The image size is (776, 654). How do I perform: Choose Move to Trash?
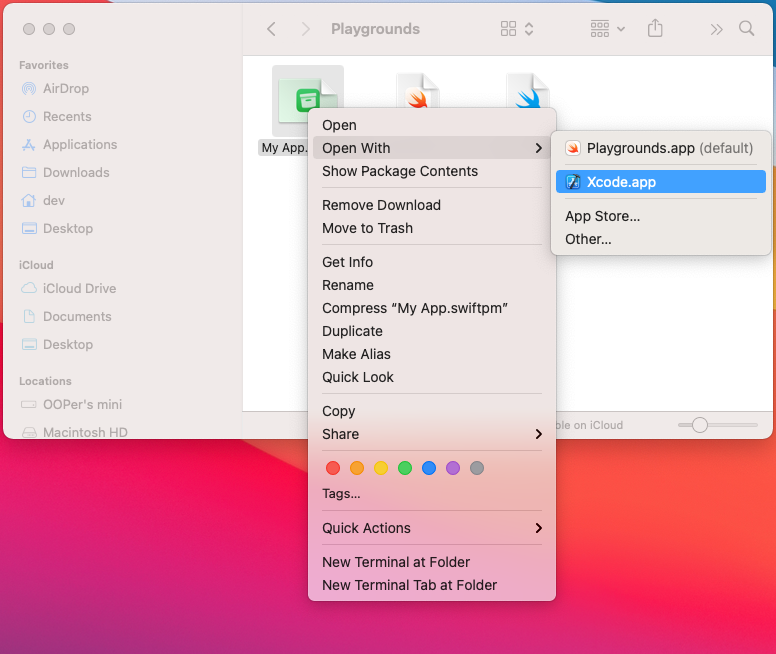point(432,228)
